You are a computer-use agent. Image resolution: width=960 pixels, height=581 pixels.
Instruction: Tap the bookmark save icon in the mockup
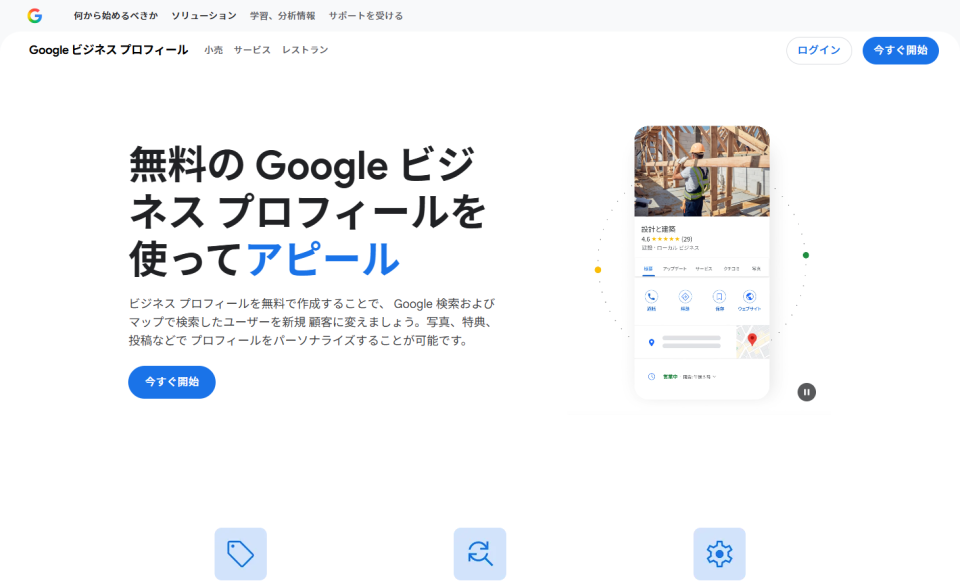pos(718,297)
